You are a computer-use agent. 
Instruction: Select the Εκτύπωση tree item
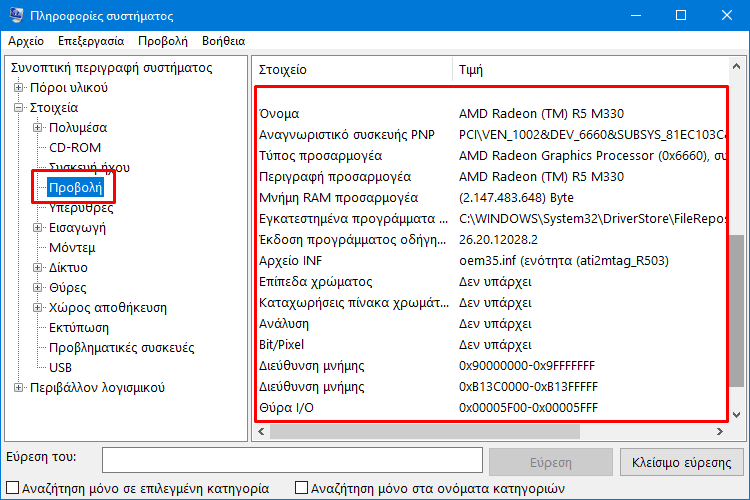pos(79,328)
